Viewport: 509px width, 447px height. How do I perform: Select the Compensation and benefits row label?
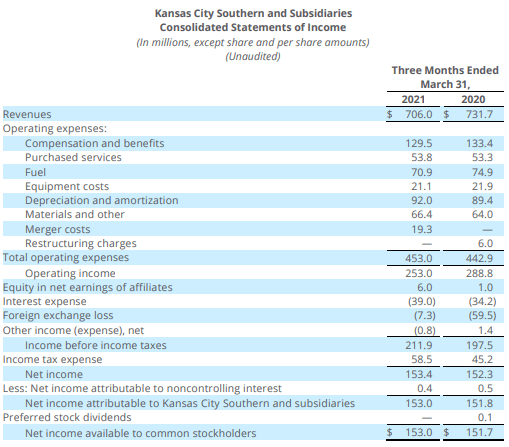(95, 143)
